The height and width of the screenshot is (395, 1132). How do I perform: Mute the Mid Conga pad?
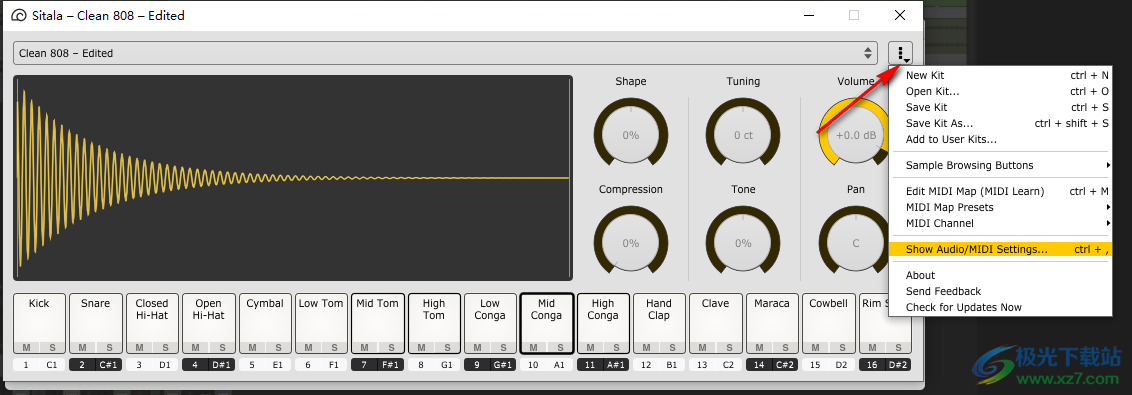(534, 347)
